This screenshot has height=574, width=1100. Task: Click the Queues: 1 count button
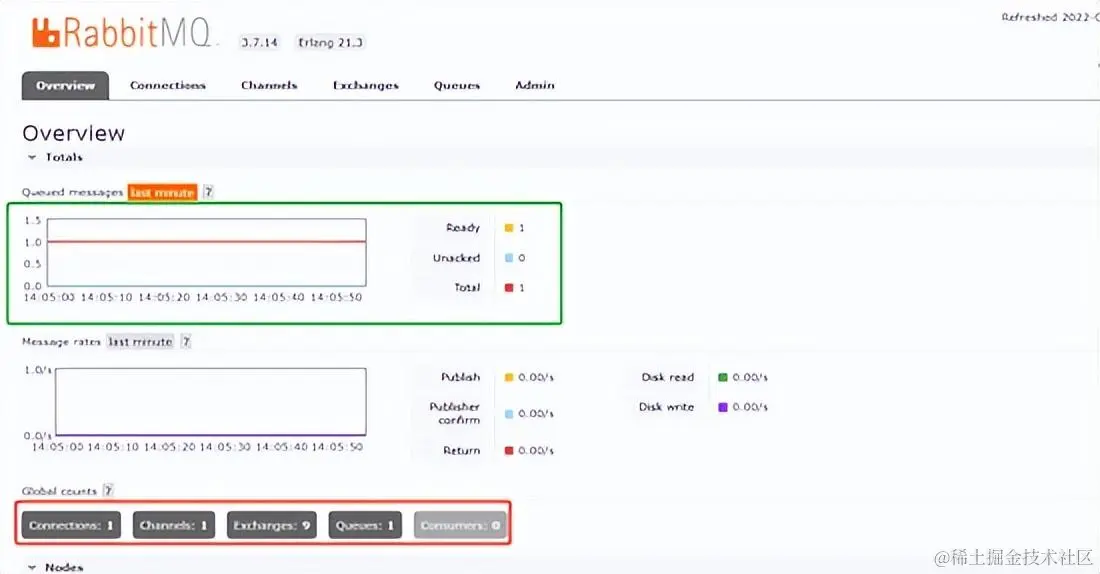coord(365,525)
